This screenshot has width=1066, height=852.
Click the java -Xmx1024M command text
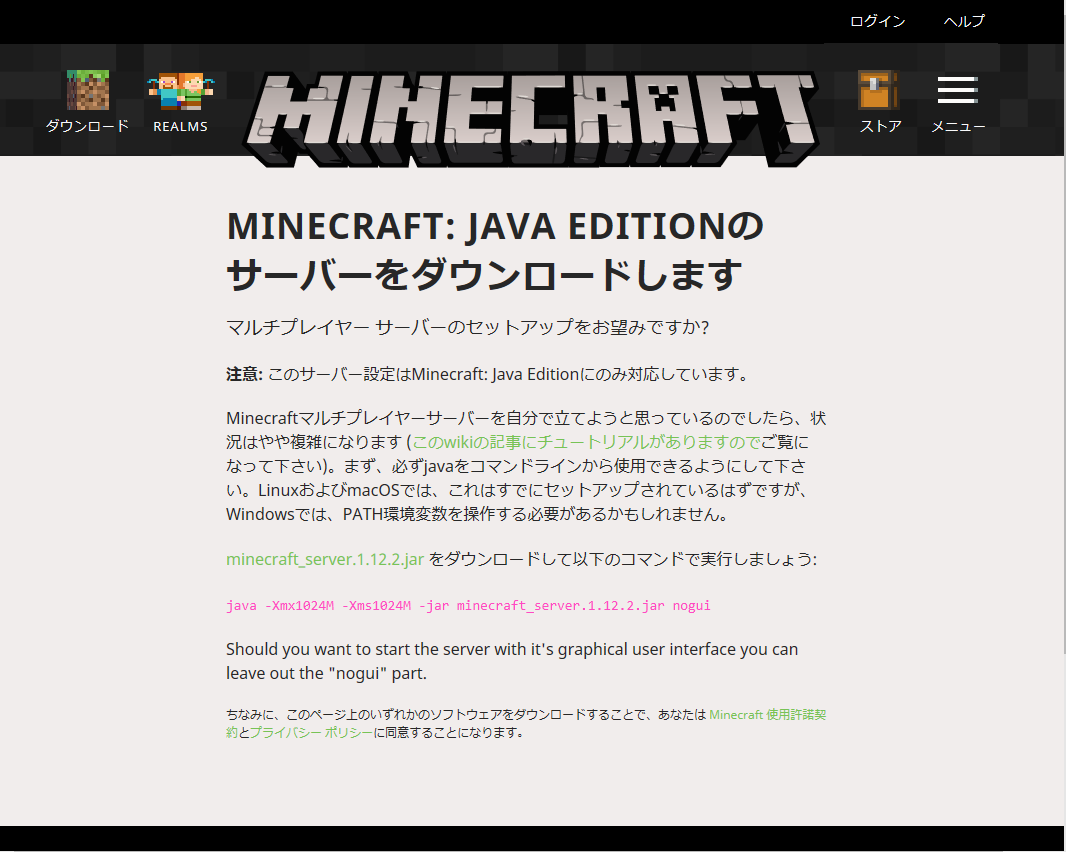pyautogui.click(x=468, y=605)
